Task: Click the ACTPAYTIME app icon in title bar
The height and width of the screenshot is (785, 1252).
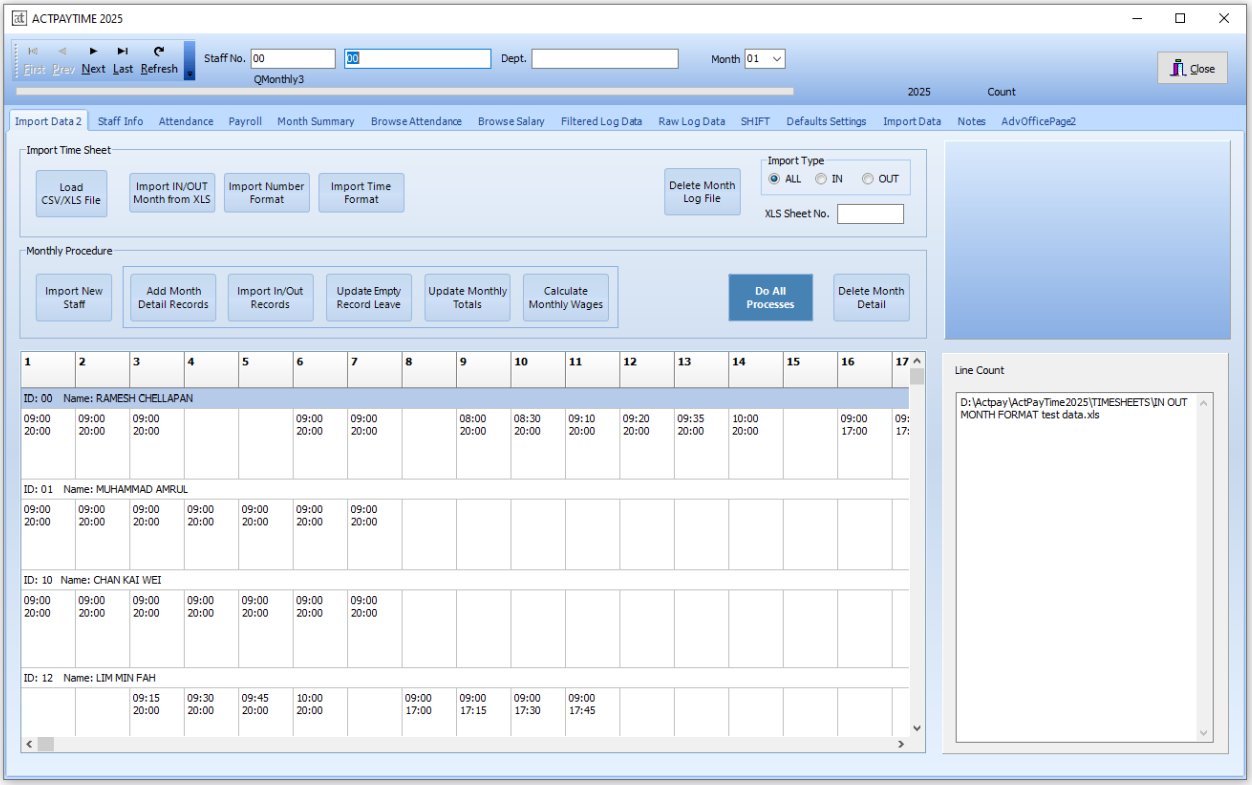Action: 18,18
